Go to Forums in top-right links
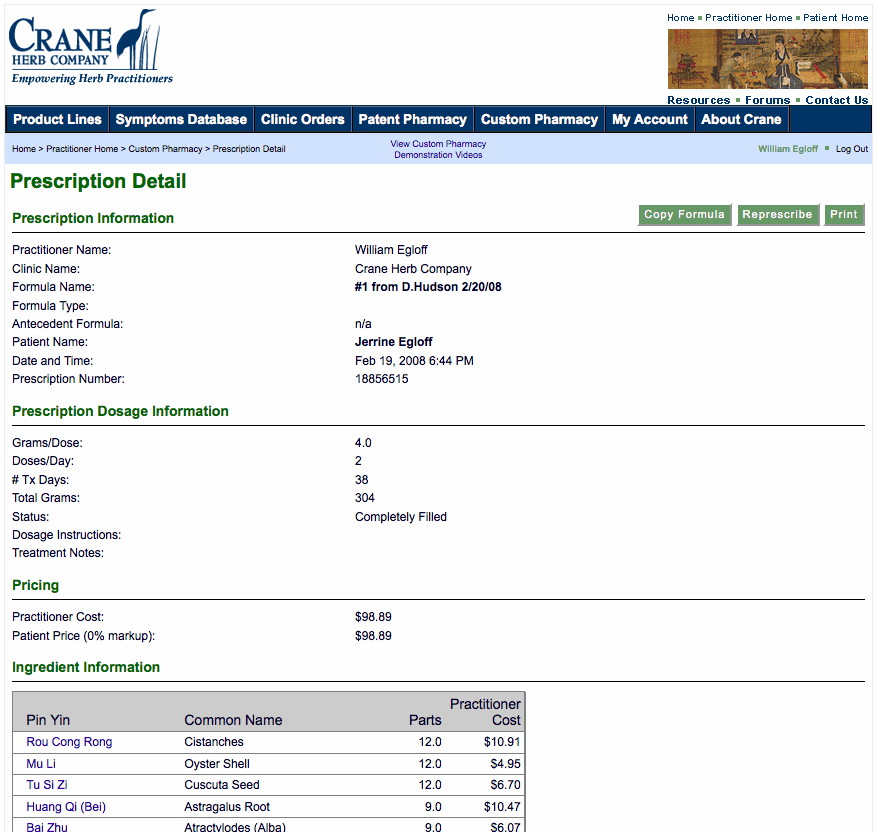877x832 pixels. [767, 100]
